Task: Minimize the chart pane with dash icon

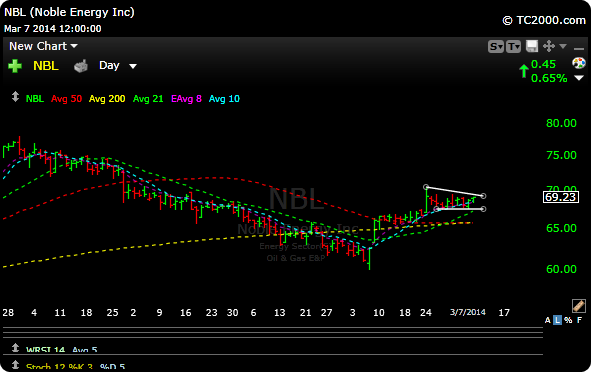Action: coord(579,48)
